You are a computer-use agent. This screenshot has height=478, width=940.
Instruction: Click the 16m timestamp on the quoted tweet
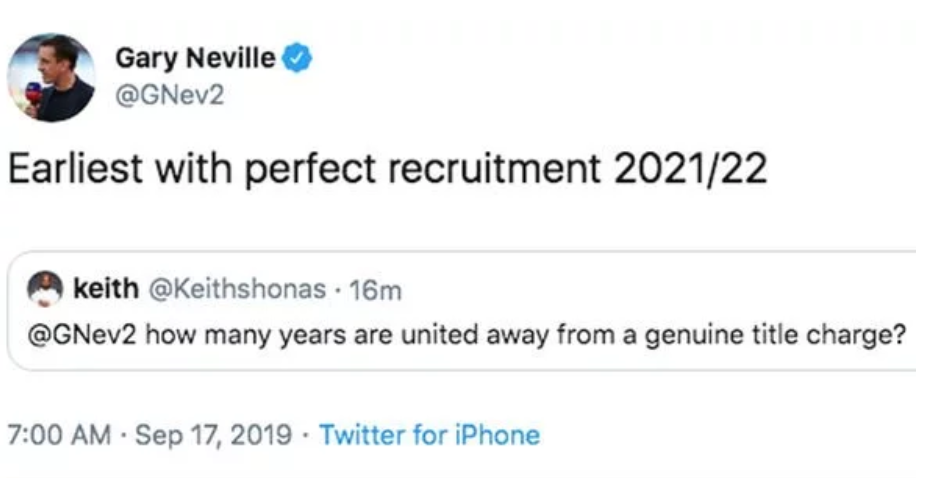[x=377, y=290]
